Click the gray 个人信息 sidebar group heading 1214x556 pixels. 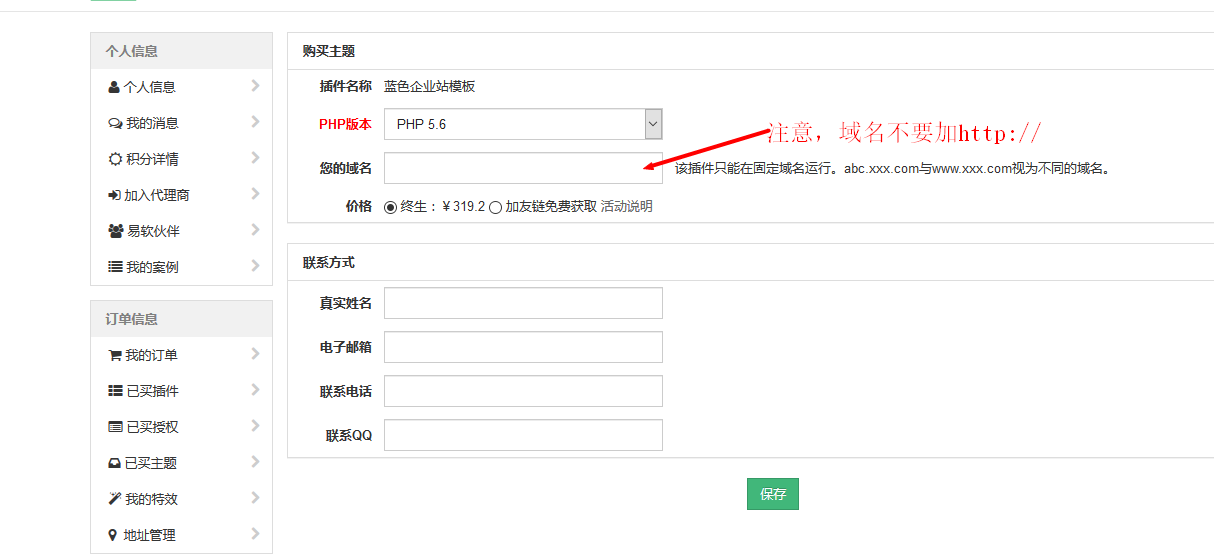tap(132, 51)
